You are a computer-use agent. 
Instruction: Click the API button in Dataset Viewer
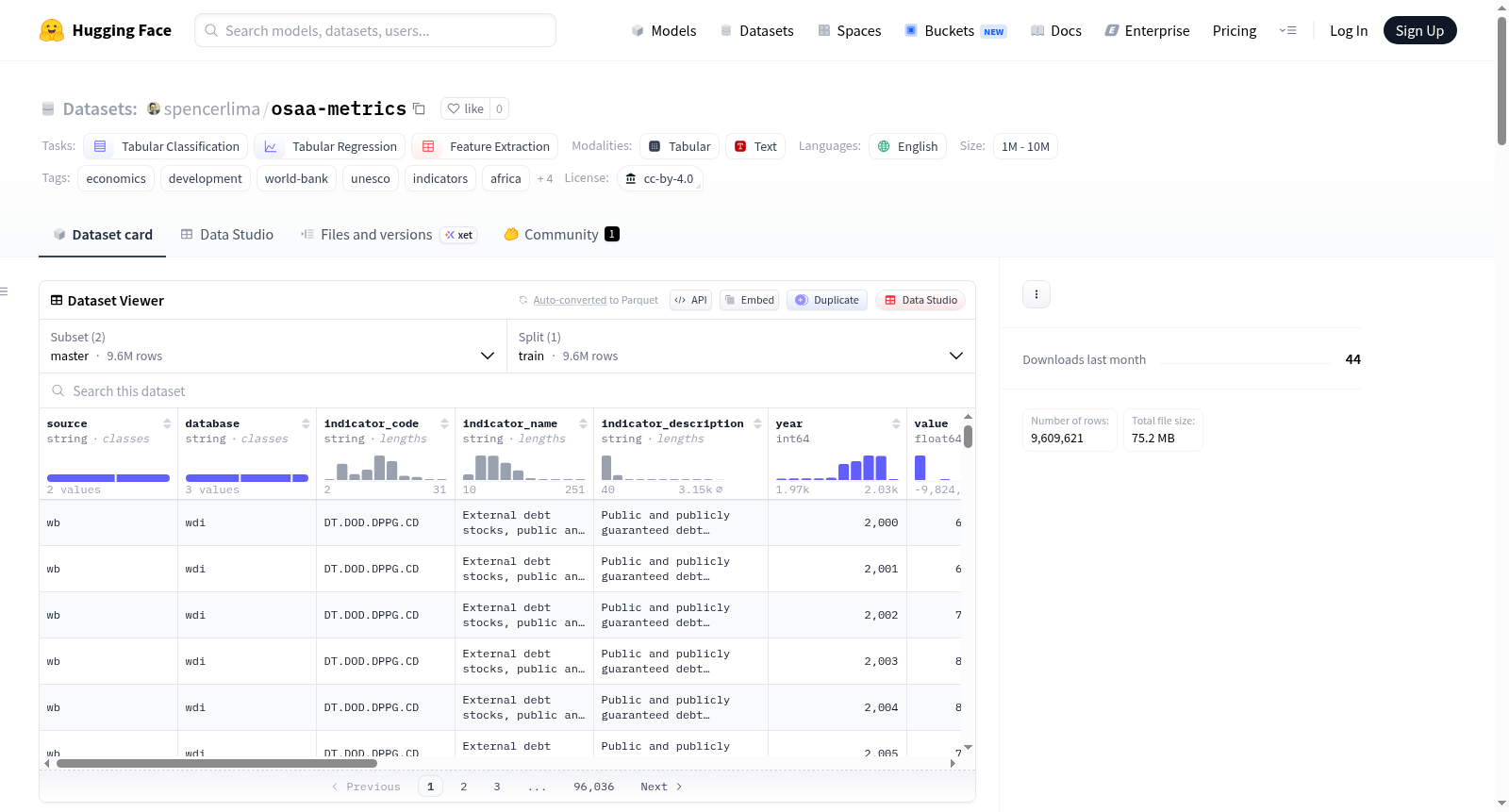click(690, 300)
